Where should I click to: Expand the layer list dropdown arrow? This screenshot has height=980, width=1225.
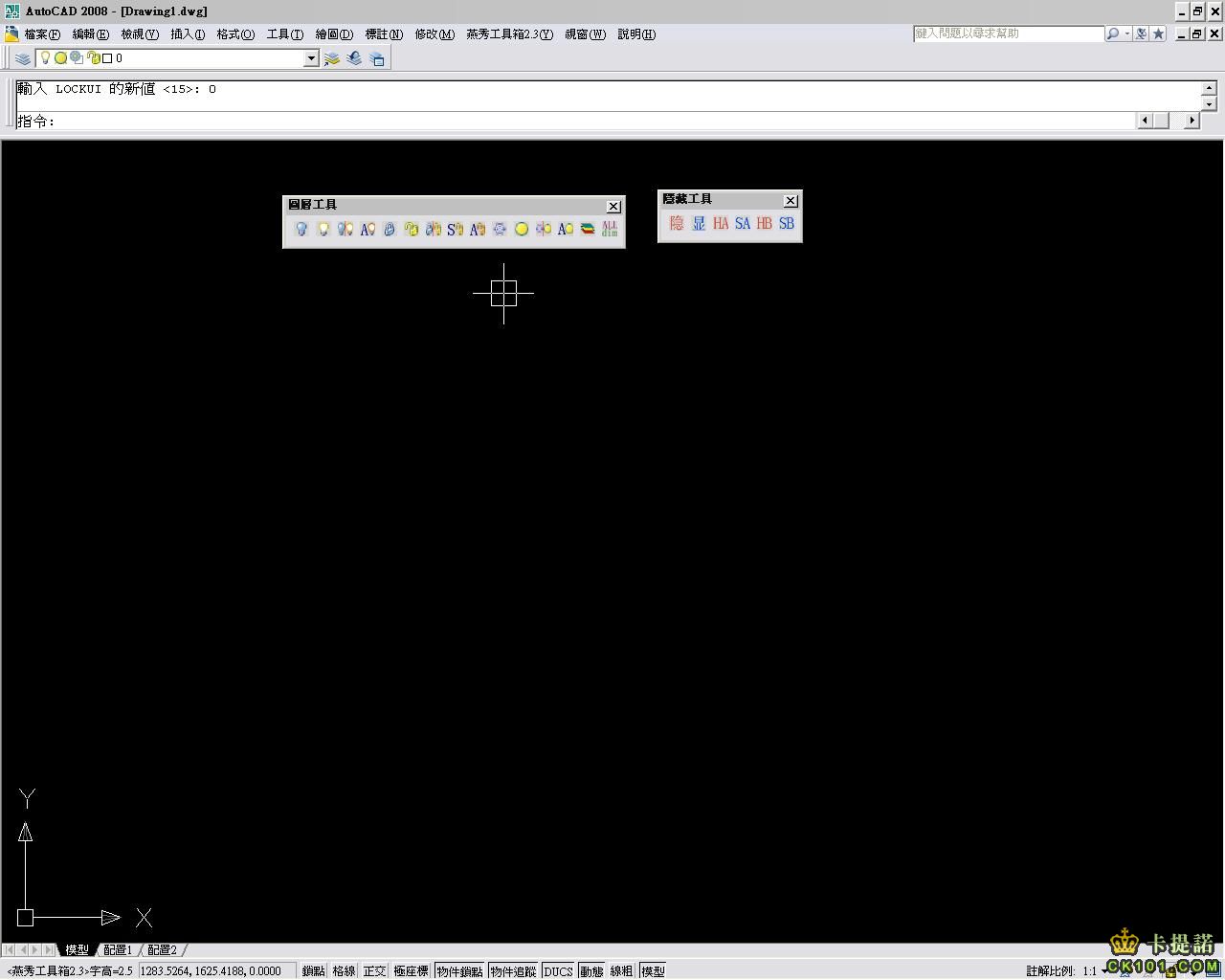point(311,58)
